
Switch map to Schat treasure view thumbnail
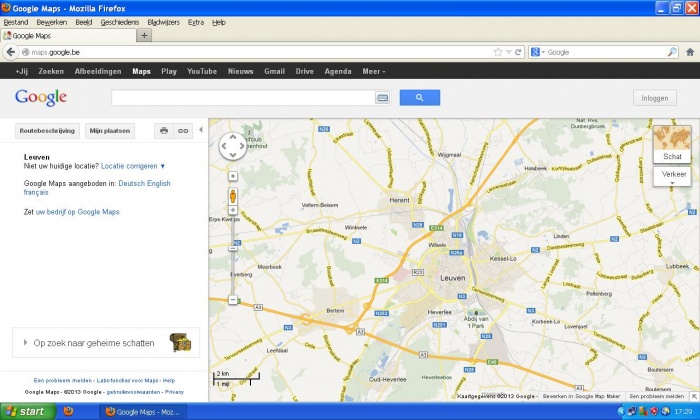click(672, 144)
